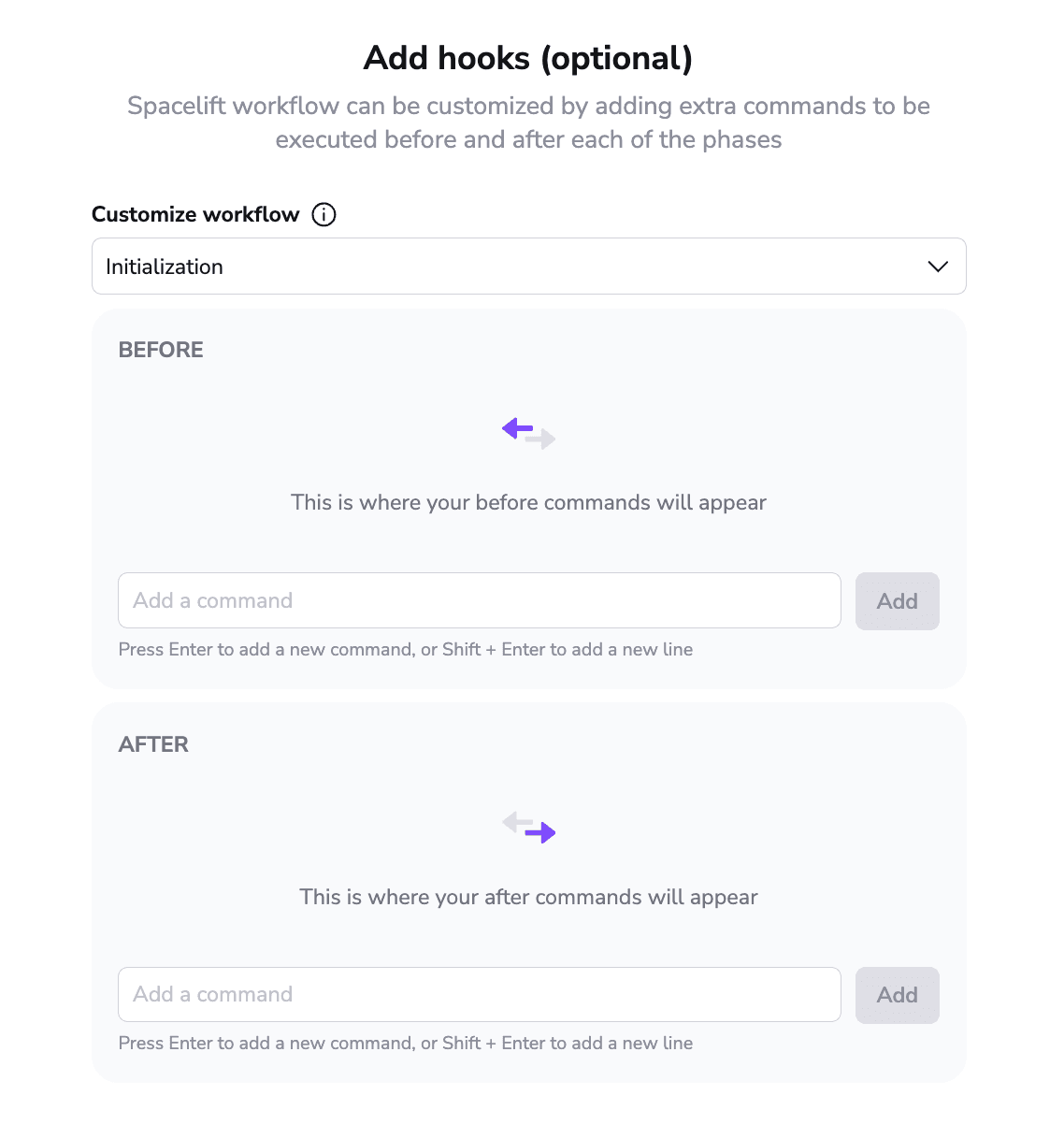Open the Initialization phase selector
Image resolution: width=1064 pixels, height=1124 pixels.
(528, 267)
